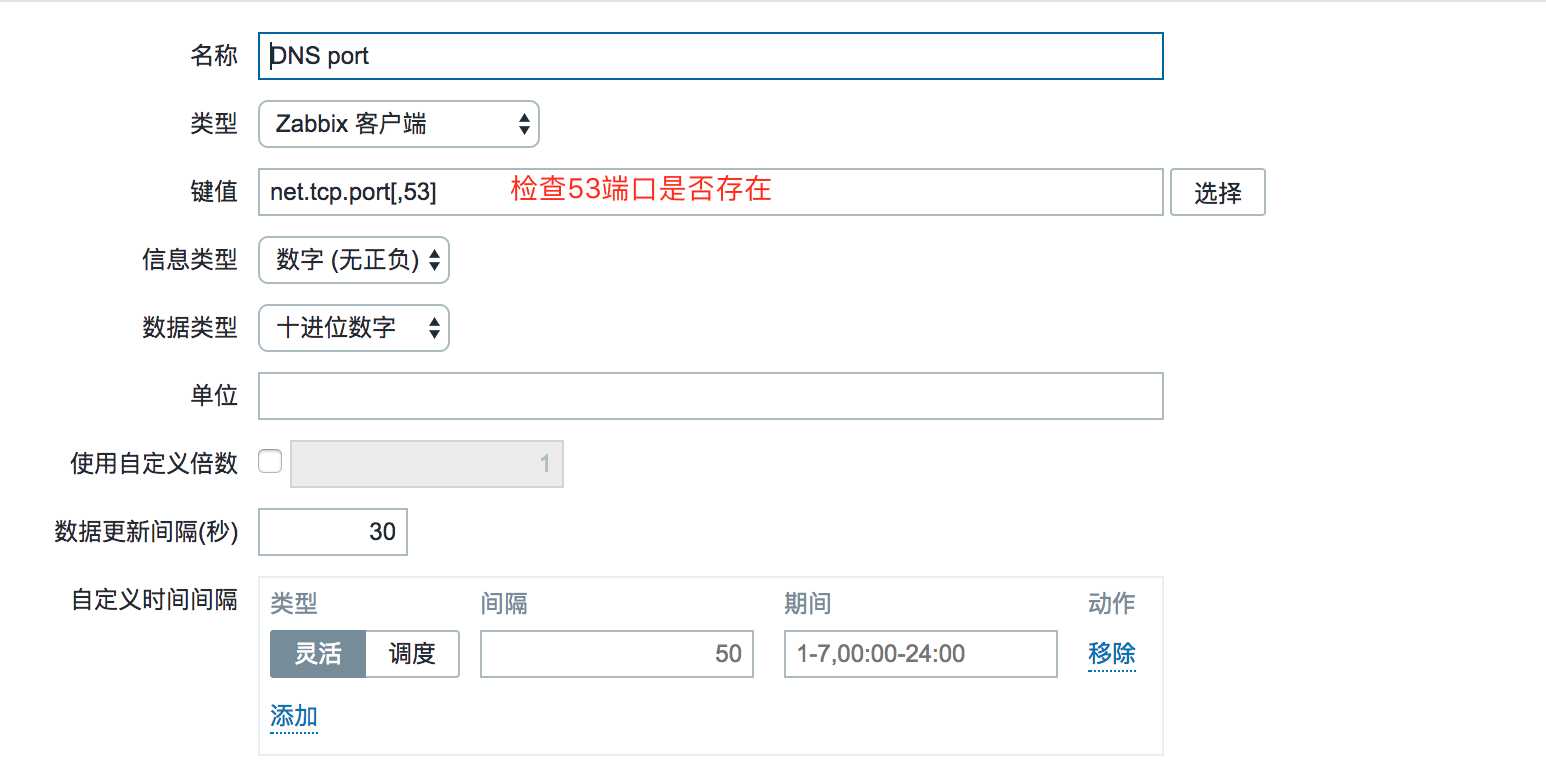Click the 键值 field with net.tcp.port[,53]
The image size is (1546, 772).
coord(710,192)
